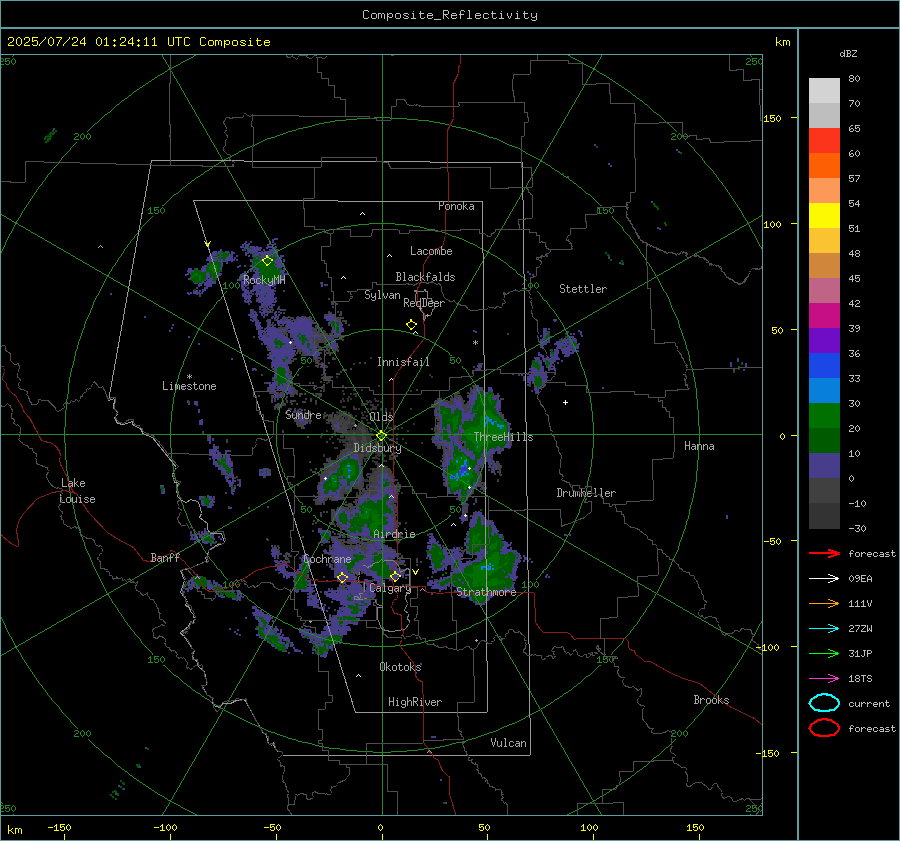900x841 pixels.
Task: Click the Banff label on map
Action: coord(165,557)
